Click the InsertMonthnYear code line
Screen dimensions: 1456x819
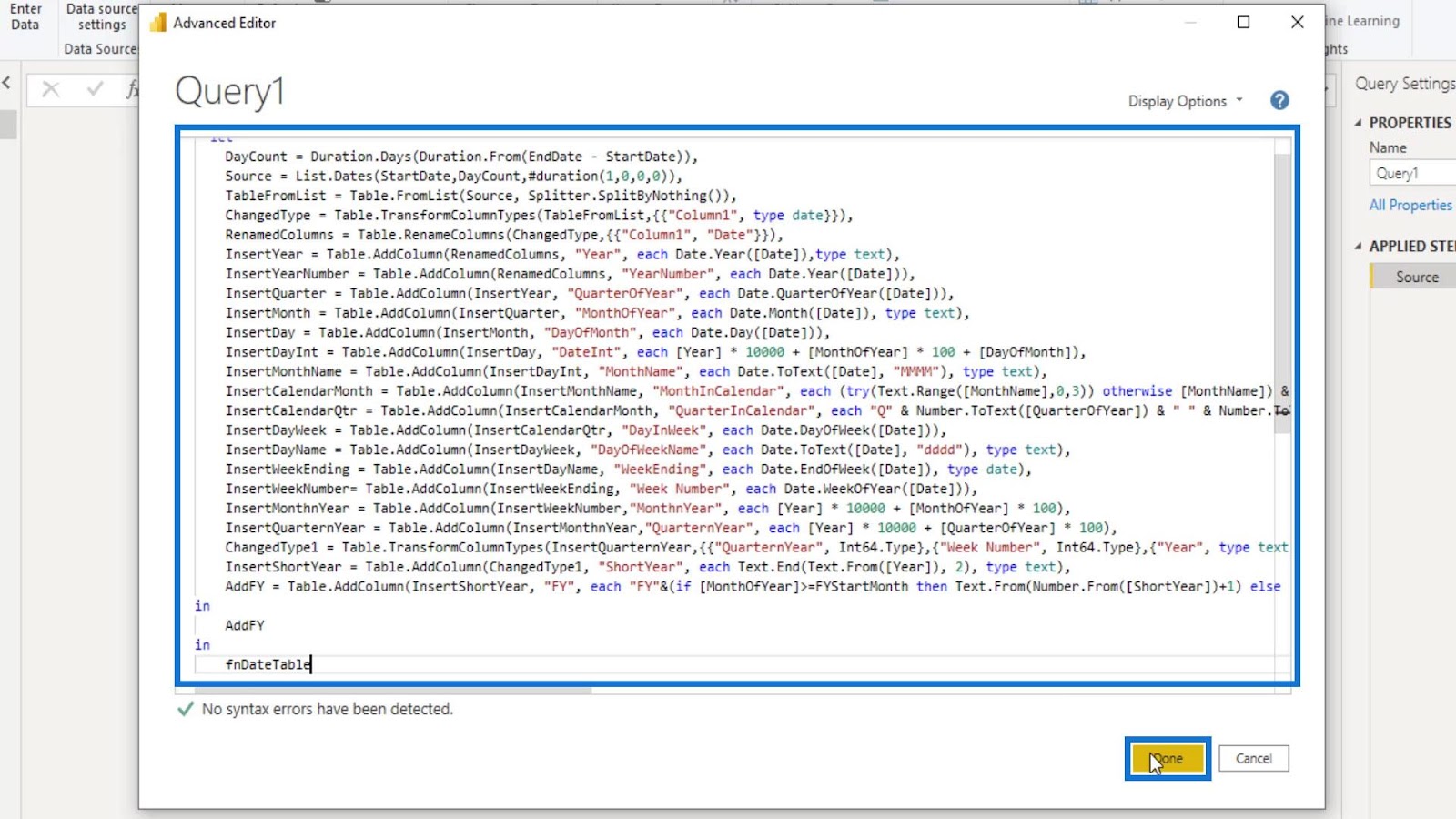tap(648, 509)
